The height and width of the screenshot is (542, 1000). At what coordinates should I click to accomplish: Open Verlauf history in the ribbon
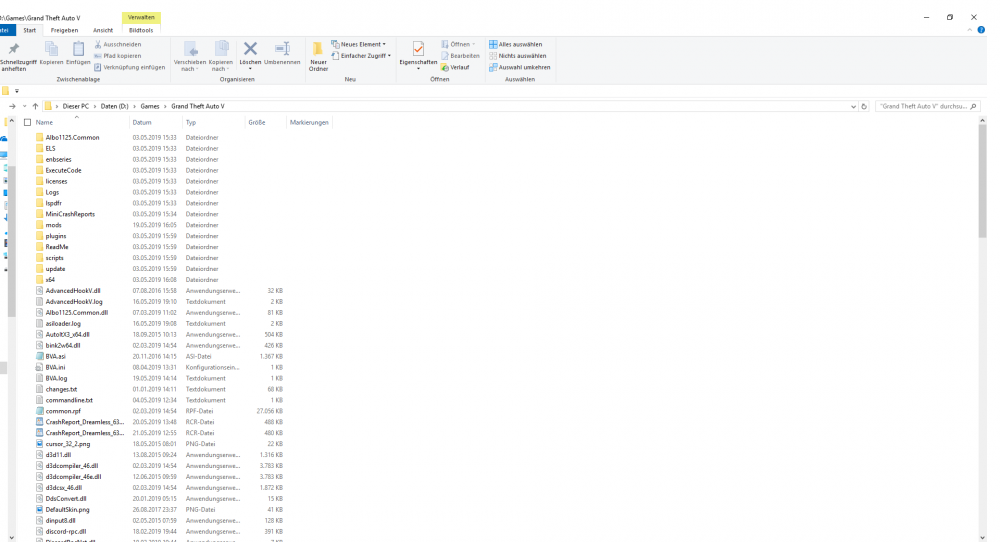tap(455, 67)
